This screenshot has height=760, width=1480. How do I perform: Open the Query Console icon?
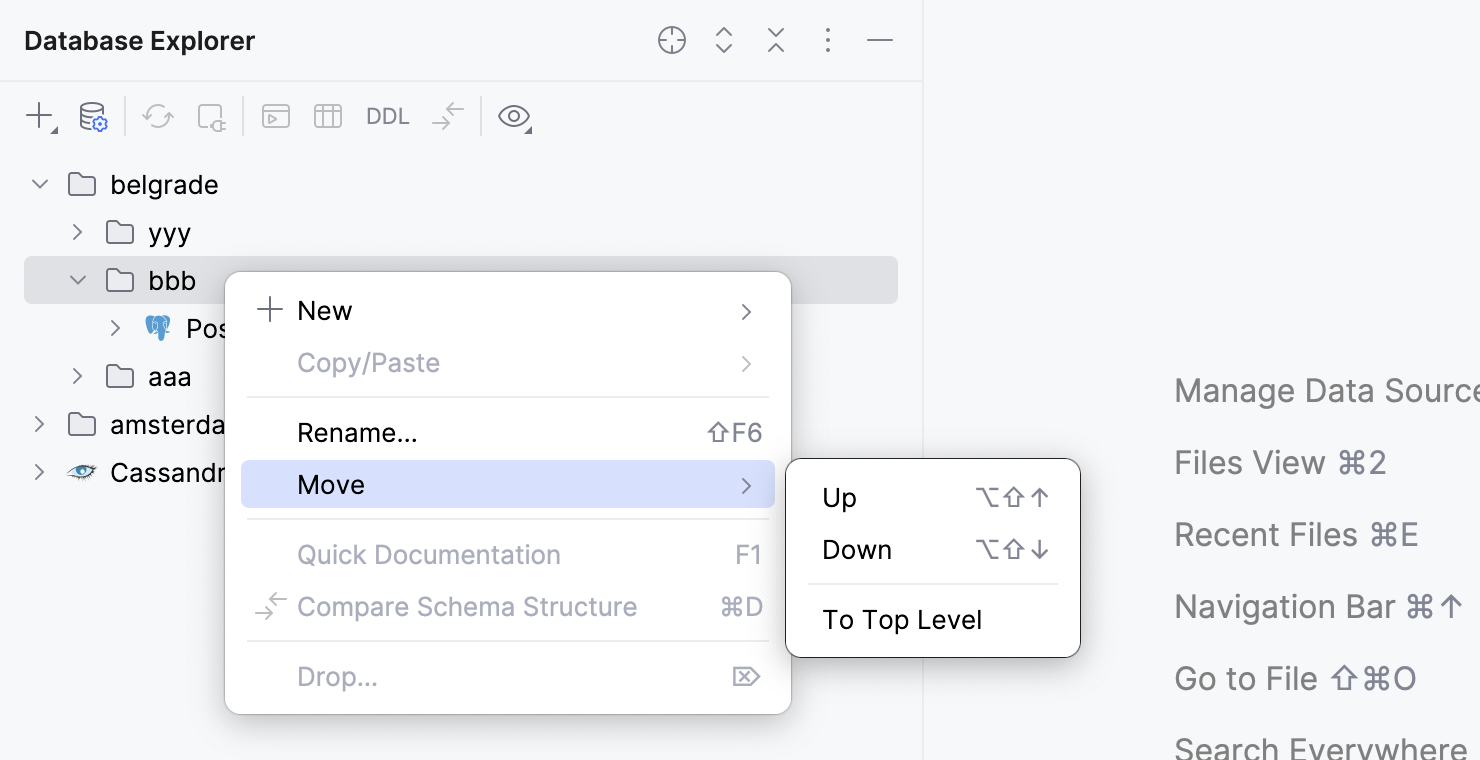point(276,116)
